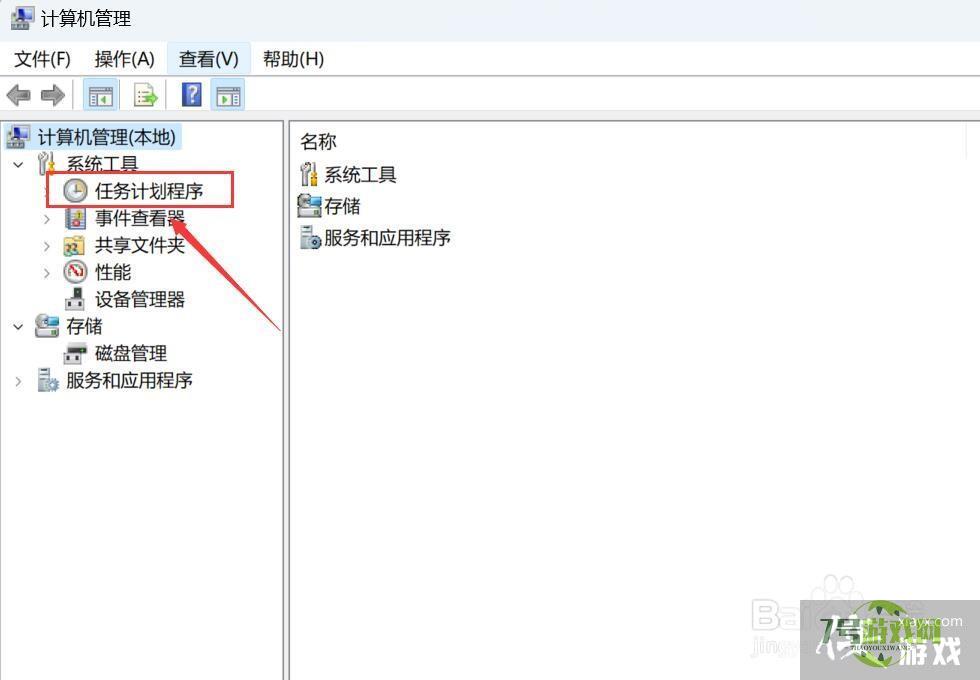
Task: Select 服务和应用程序 label in left tree
Action: pyautogui.click(x=129, y=380)
